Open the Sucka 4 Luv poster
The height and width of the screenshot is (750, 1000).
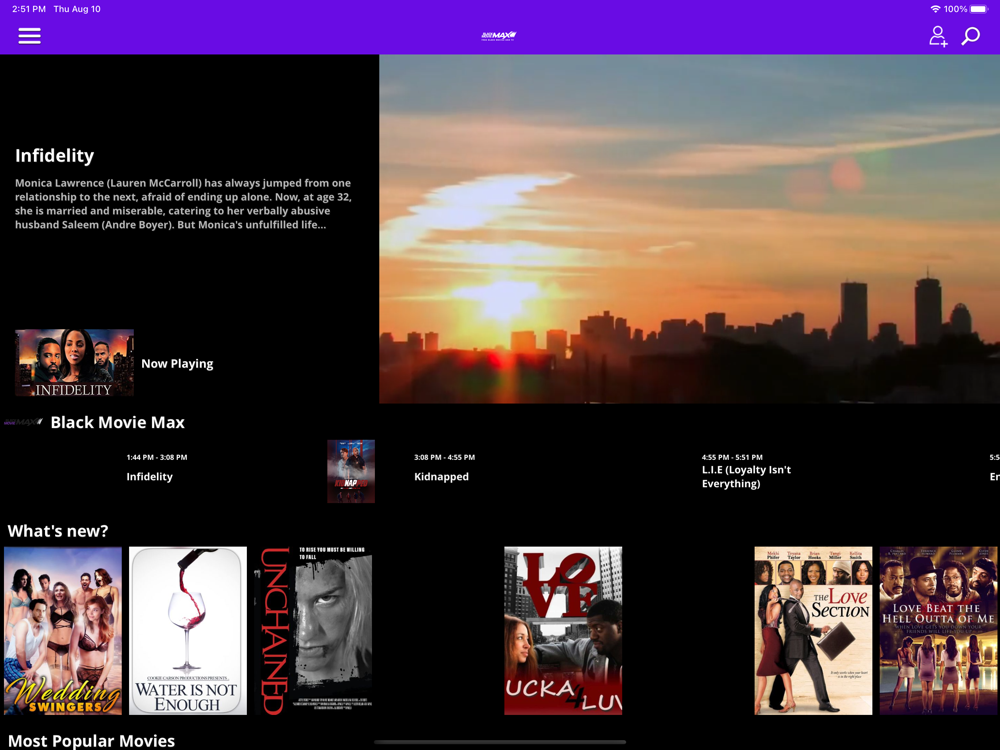tap(563, 631)
